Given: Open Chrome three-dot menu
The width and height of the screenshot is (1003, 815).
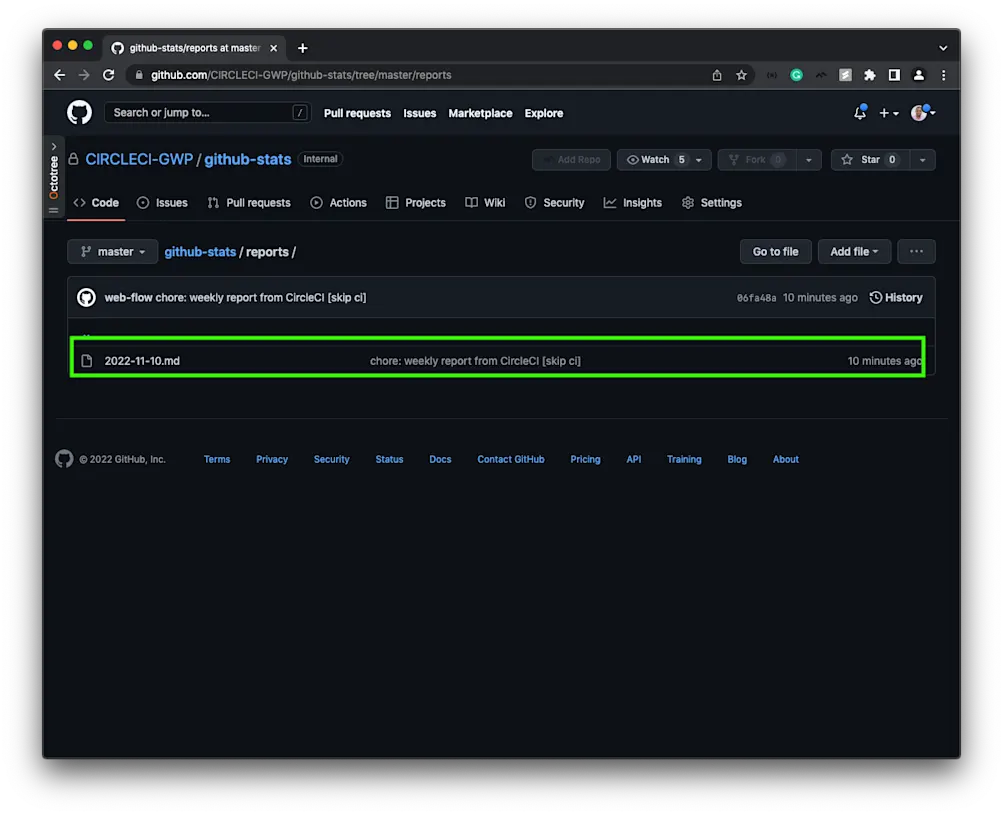Looking at the screenshot, I should click(x=944, y=75).
